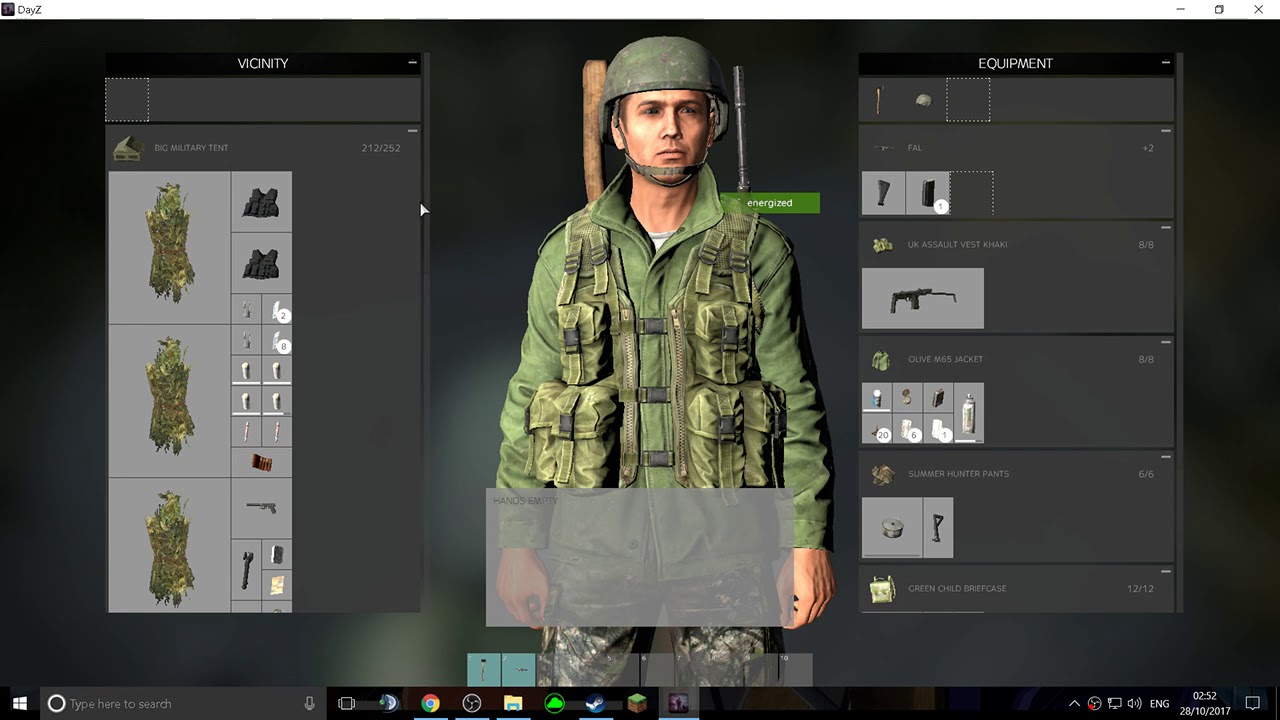Click the taskbar search box
Image resolution: width=1280 pixels, height=720 pixels.
pos(183,703)
